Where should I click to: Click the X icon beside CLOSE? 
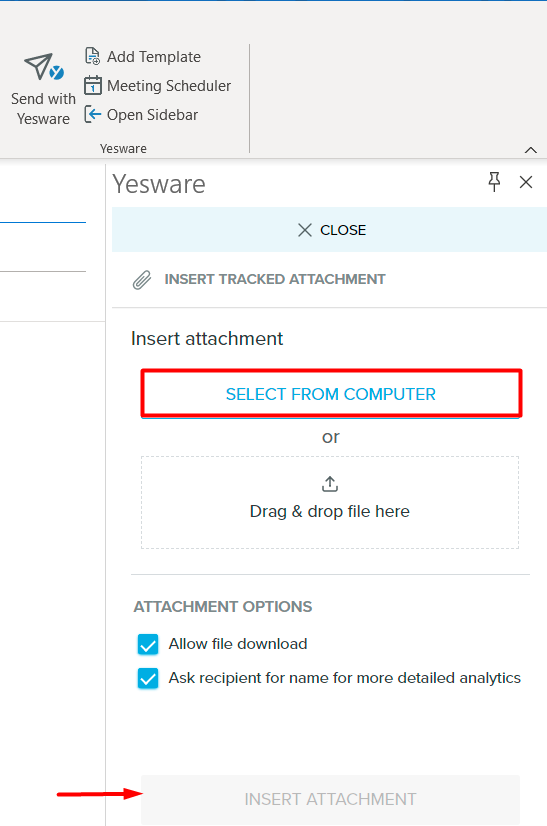[x=305, y=230]
